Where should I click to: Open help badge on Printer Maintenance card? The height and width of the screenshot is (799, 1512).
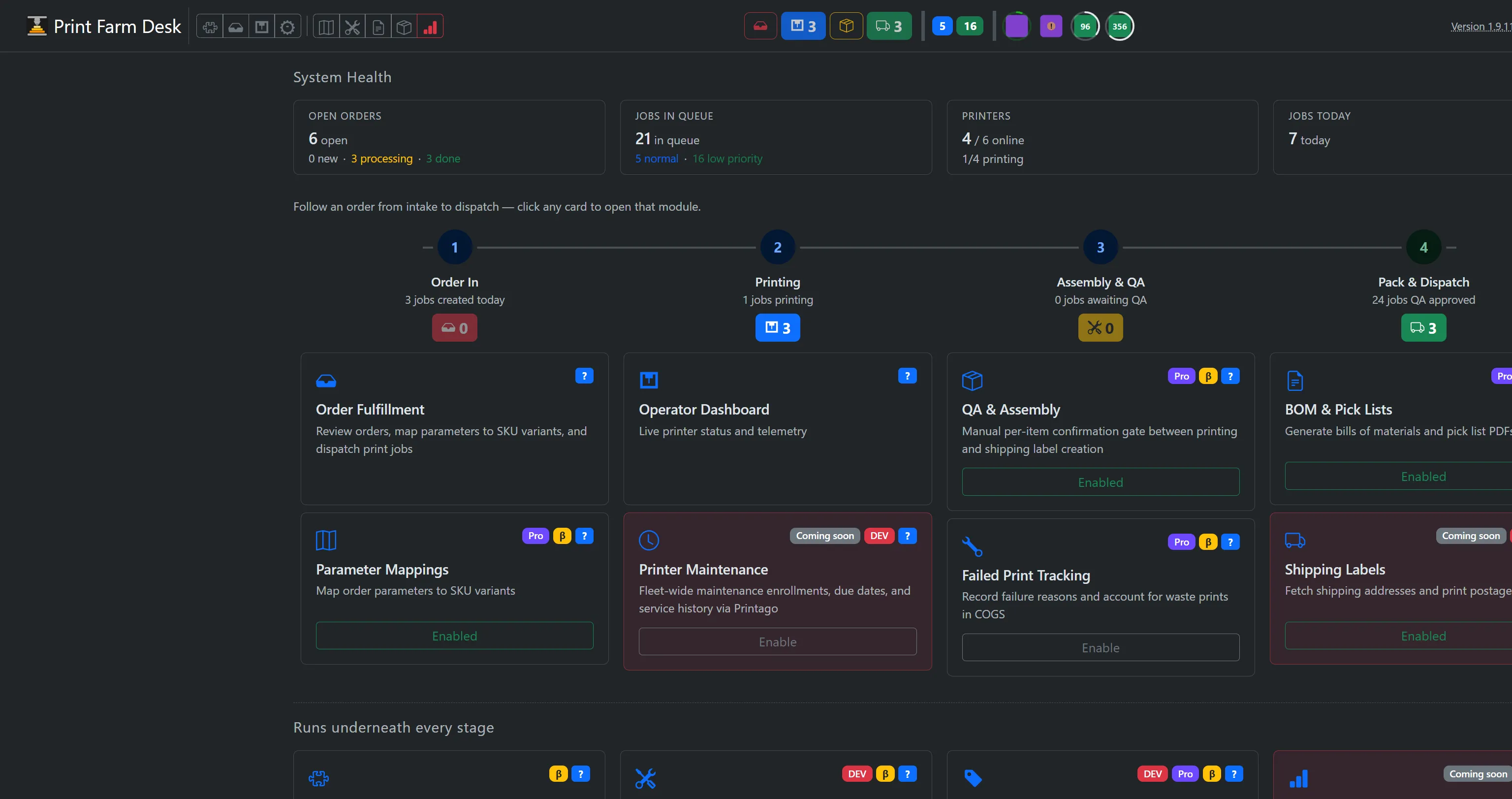click(908, 536)
